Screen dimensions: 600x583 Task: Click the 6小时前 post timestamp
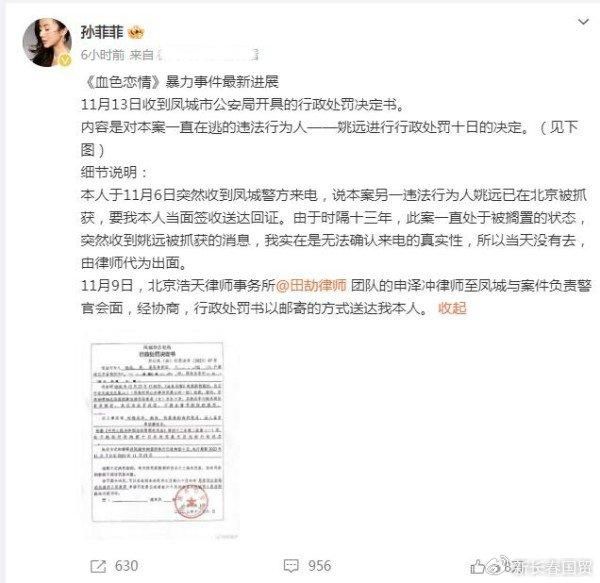point(103,55)
